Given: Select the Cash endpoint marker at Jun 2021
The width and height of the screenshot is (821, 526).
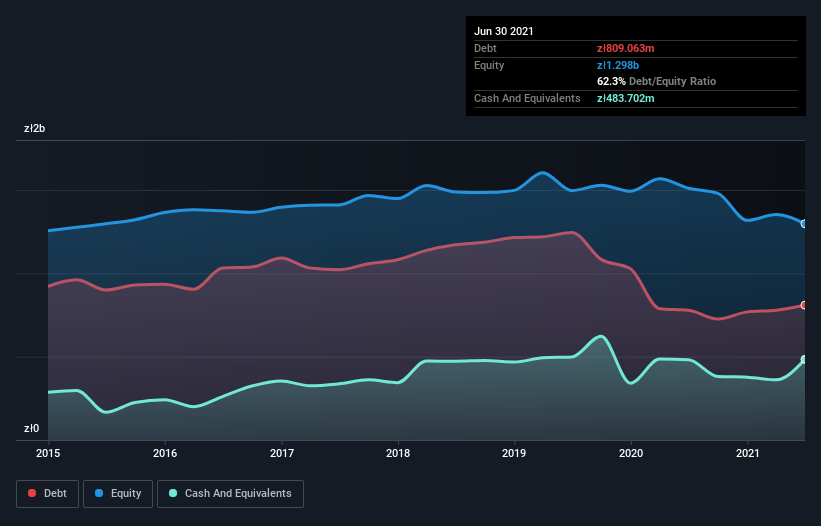Looking at the screenshot, I should [804, 360].
